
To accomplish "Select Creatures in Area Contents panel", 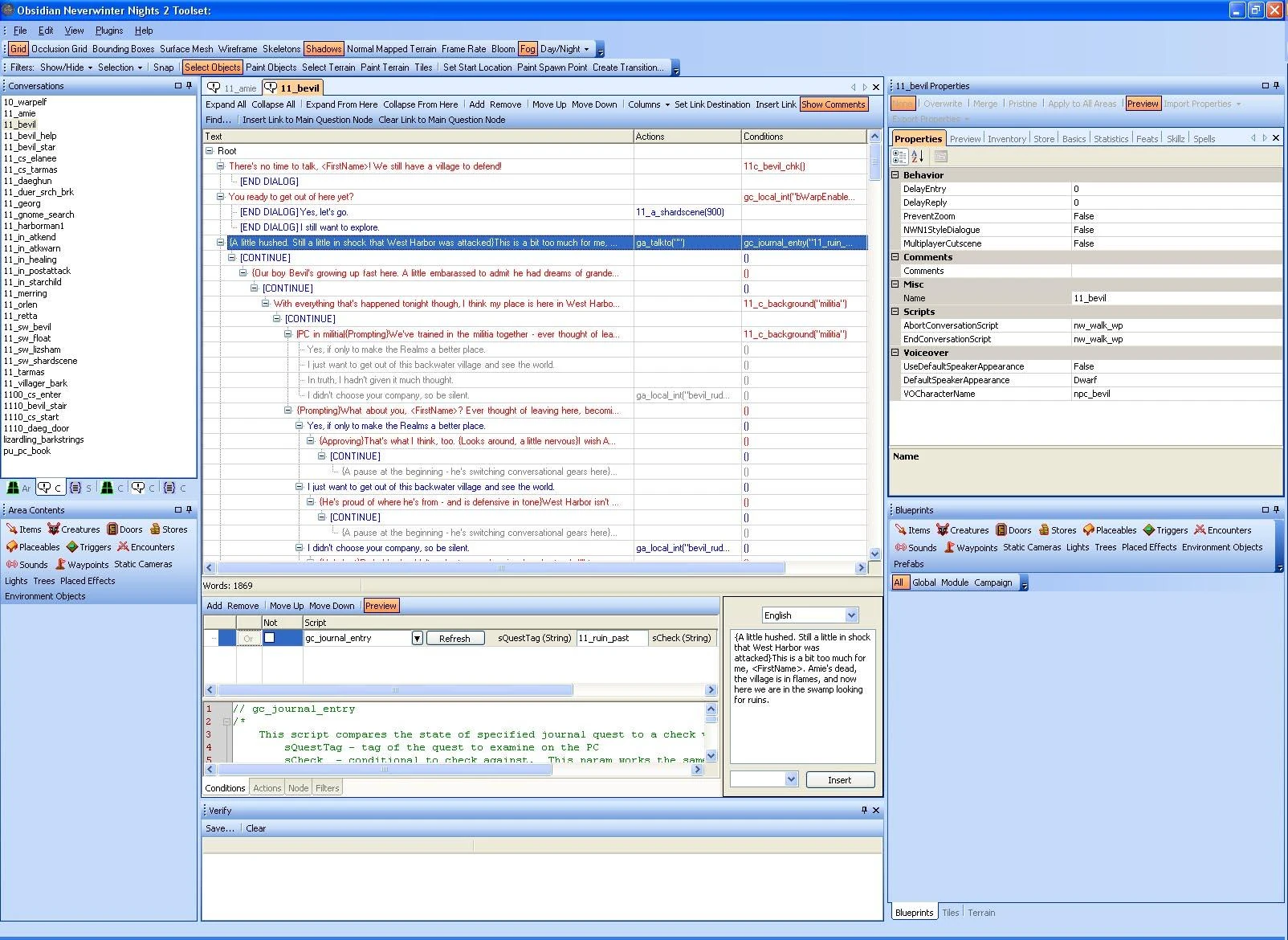I will (74, 529).
